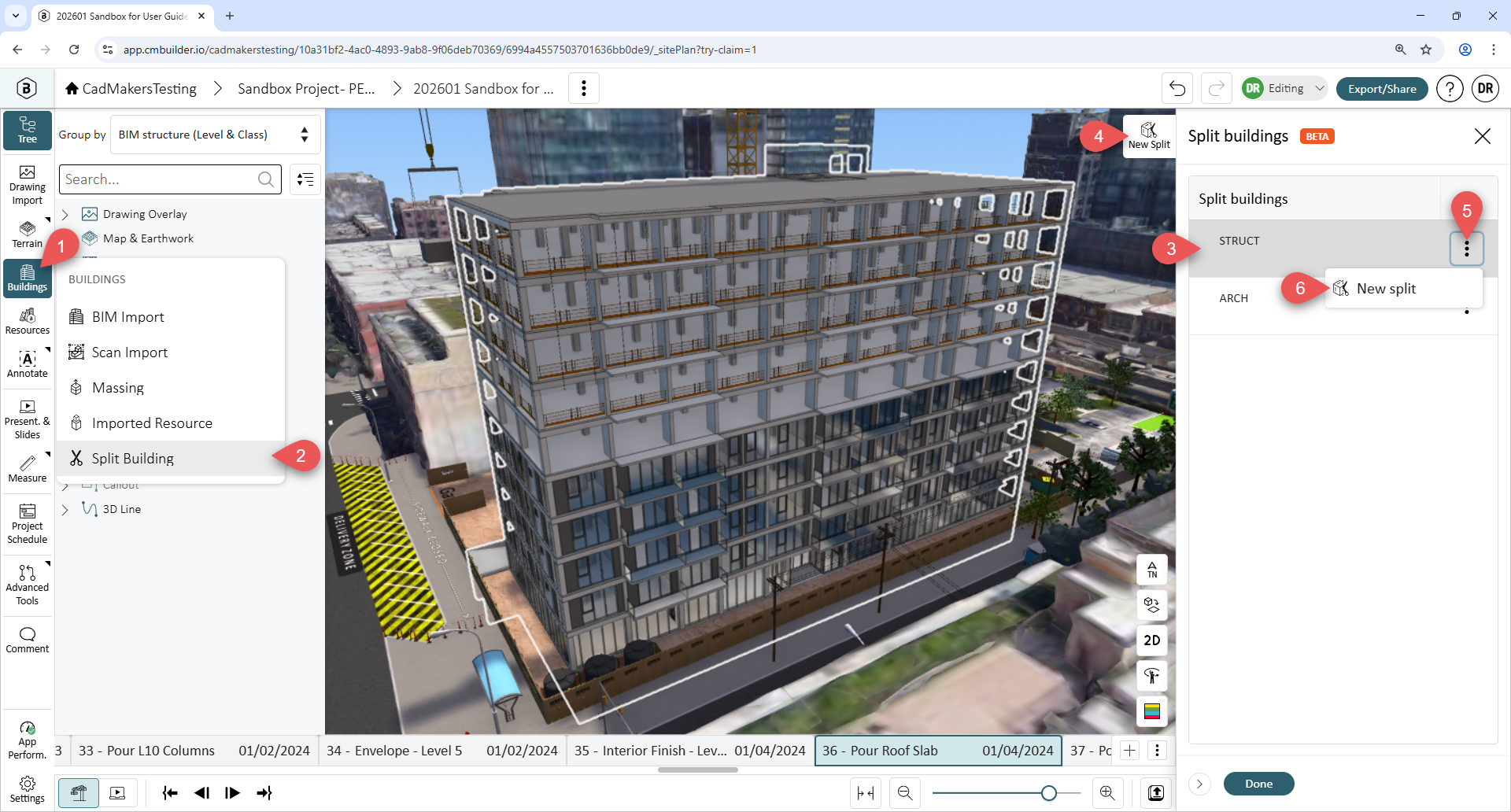Click the undo arrow icon

tap(1177, 88)
